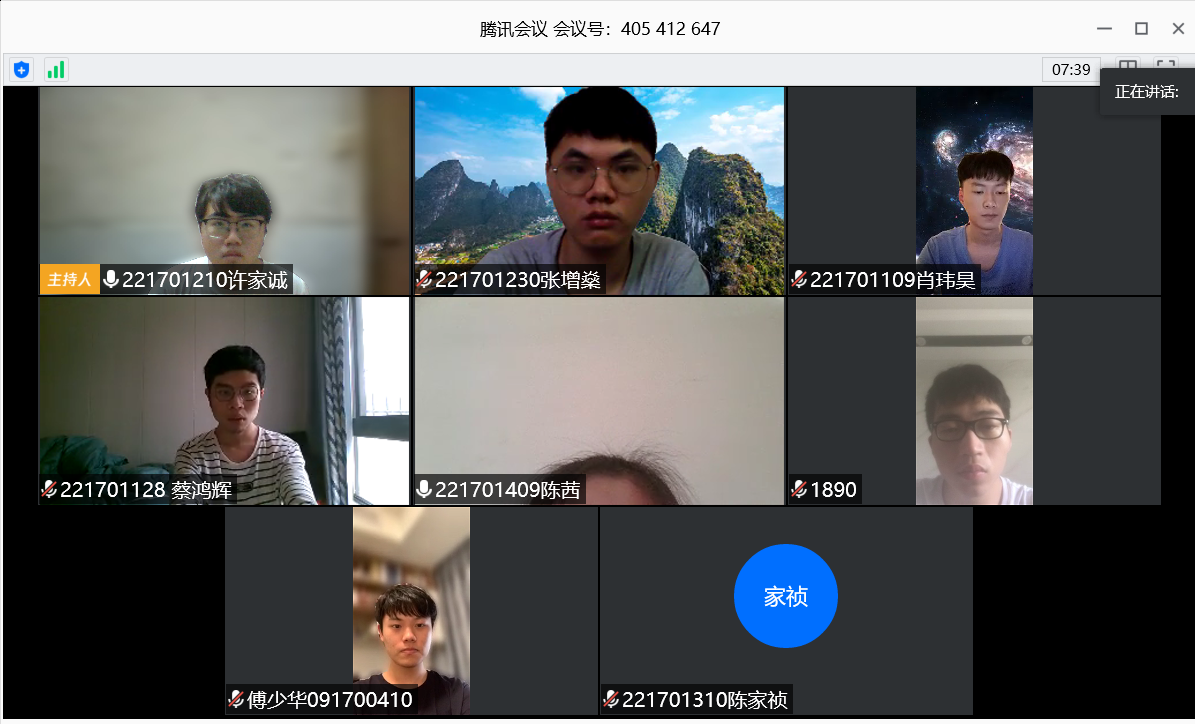Click the muted mic icon beside 221701230张增燊
This screenshot has height=724, width=1195.
tap(424, 280)
